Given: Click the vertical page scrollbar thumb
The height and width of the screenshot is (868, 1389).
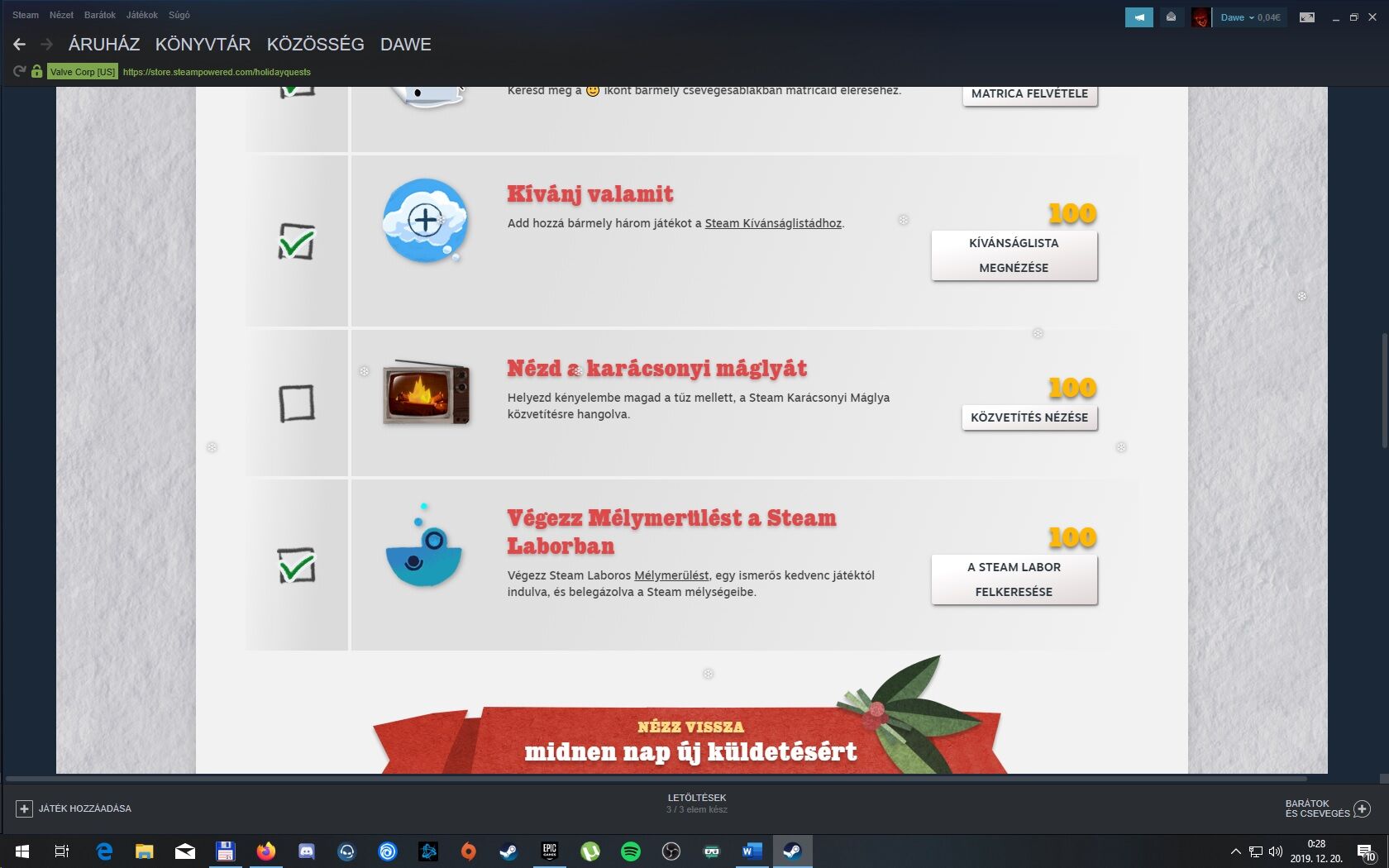Looking at the screenshot, I should 1384,391.
